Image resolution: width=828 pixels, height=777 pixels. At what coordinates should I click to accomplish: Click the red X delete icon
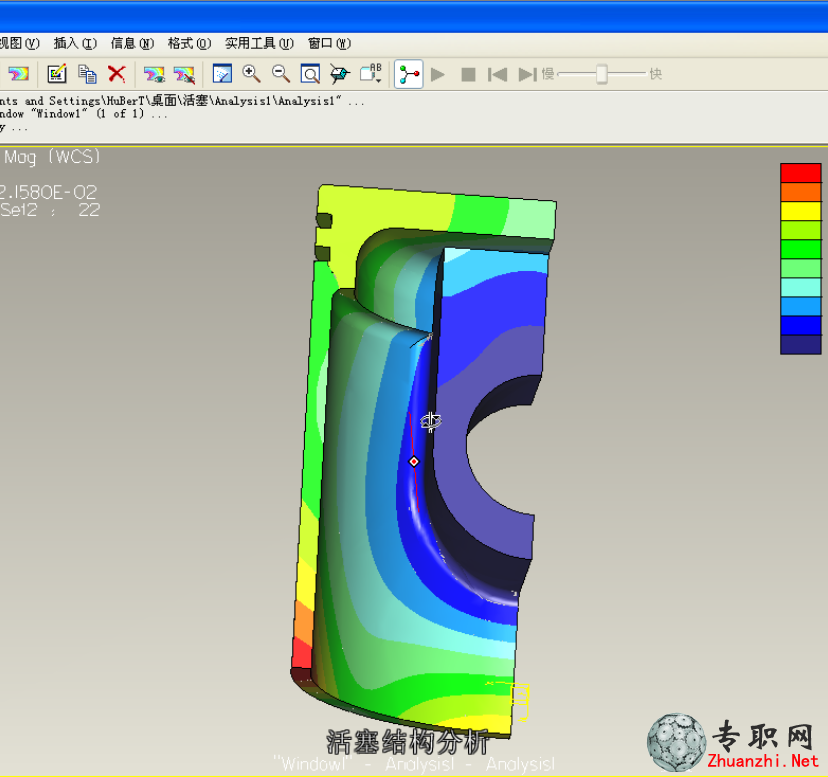coord(117,74)
